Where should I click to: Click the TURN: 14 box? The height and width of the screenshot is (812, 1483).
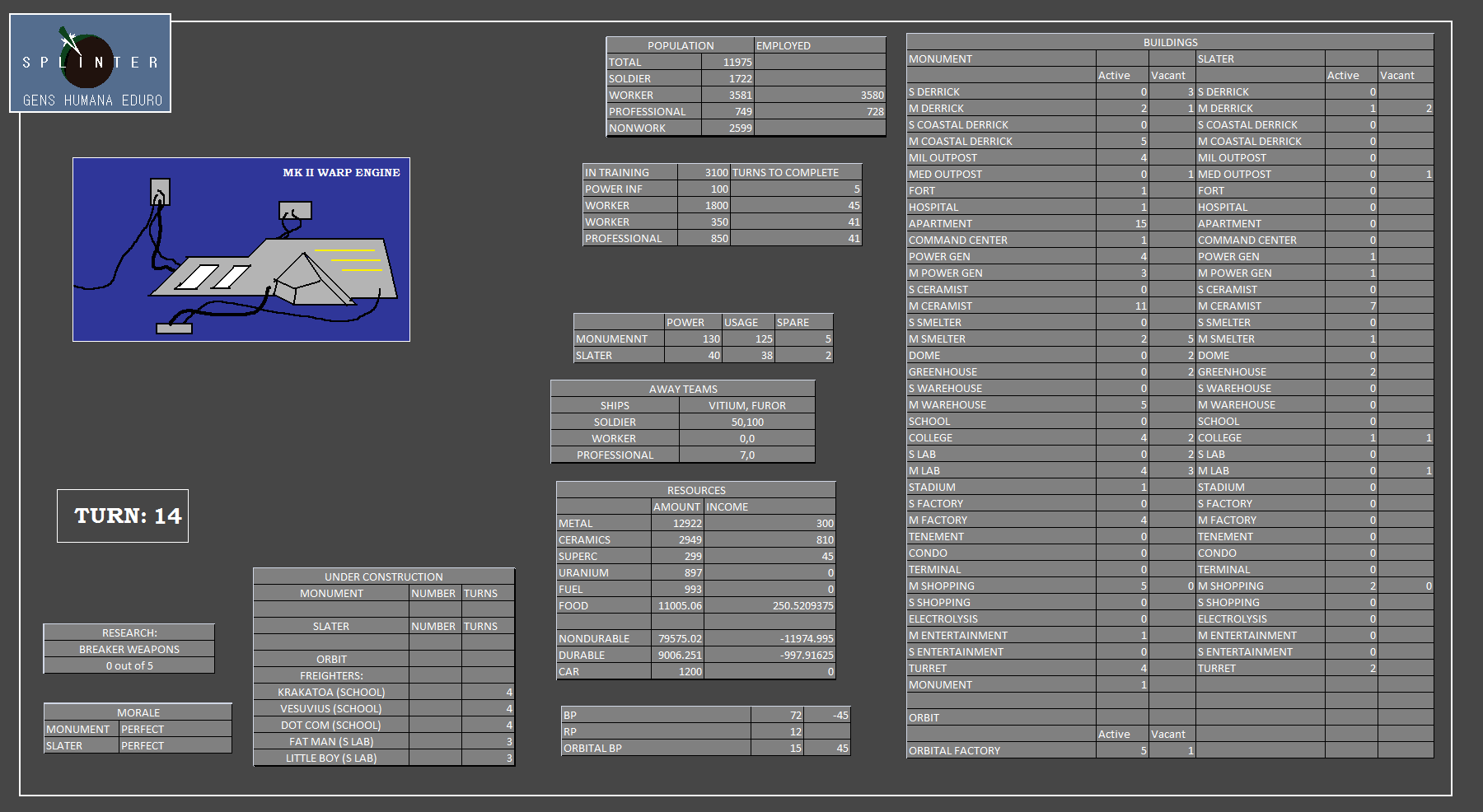(123, 516)
